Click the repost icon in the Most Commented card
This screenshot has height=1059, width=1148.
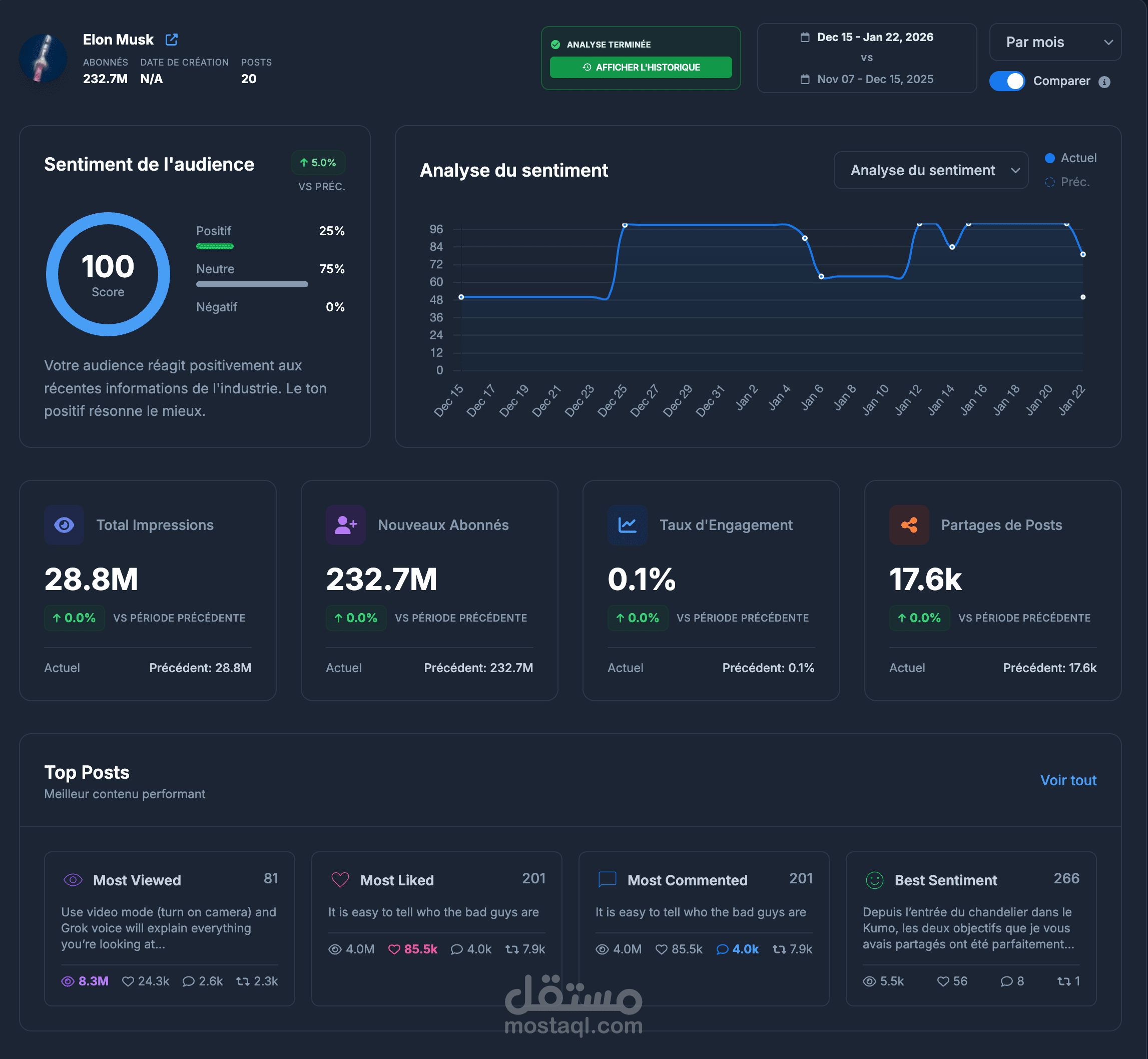coord(780,949)
